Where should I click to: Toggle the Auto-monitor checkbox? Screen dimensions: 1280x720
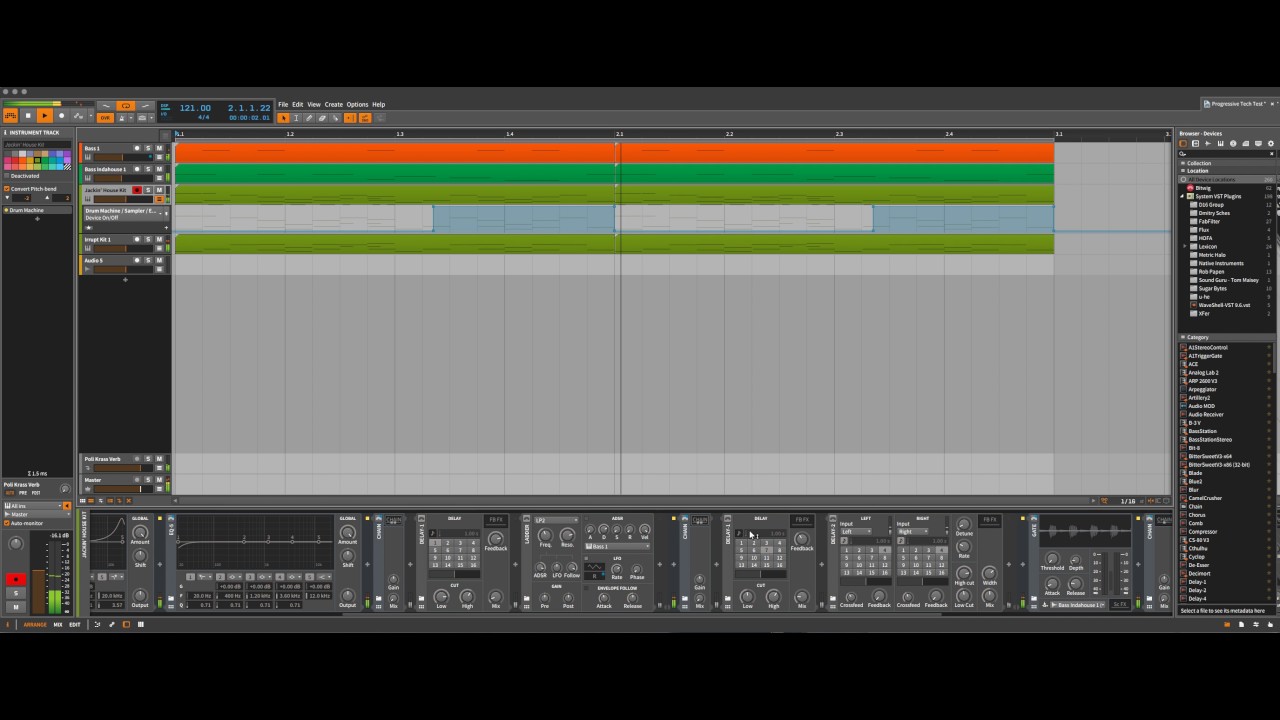7,523
